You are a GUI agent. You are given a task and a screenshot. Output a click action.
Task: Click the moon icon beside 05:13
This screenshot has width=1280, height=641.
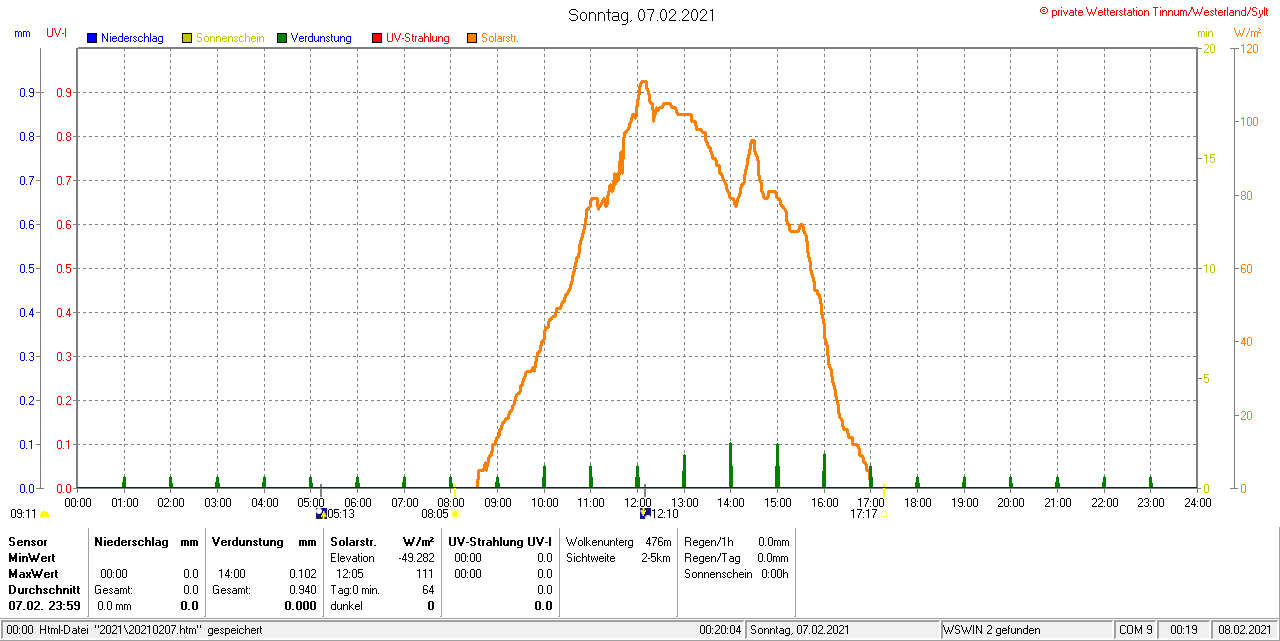point(321,513)
